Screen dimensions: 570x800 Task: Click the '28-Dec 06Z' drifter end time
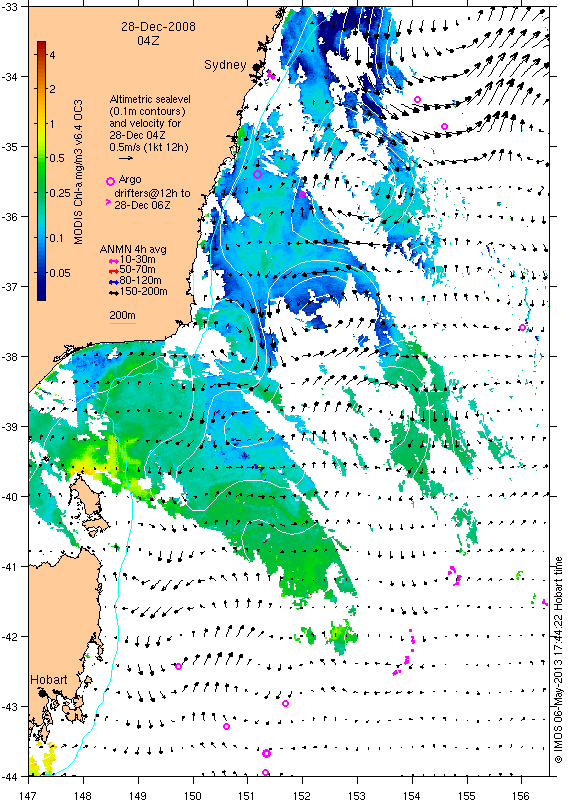point(142,205)
